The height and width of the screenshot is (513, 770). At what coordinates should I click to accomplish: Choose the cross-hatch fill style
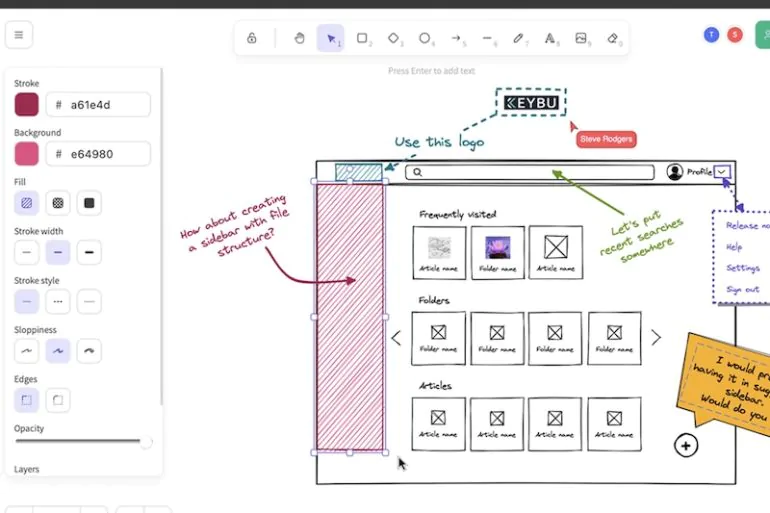58,203
